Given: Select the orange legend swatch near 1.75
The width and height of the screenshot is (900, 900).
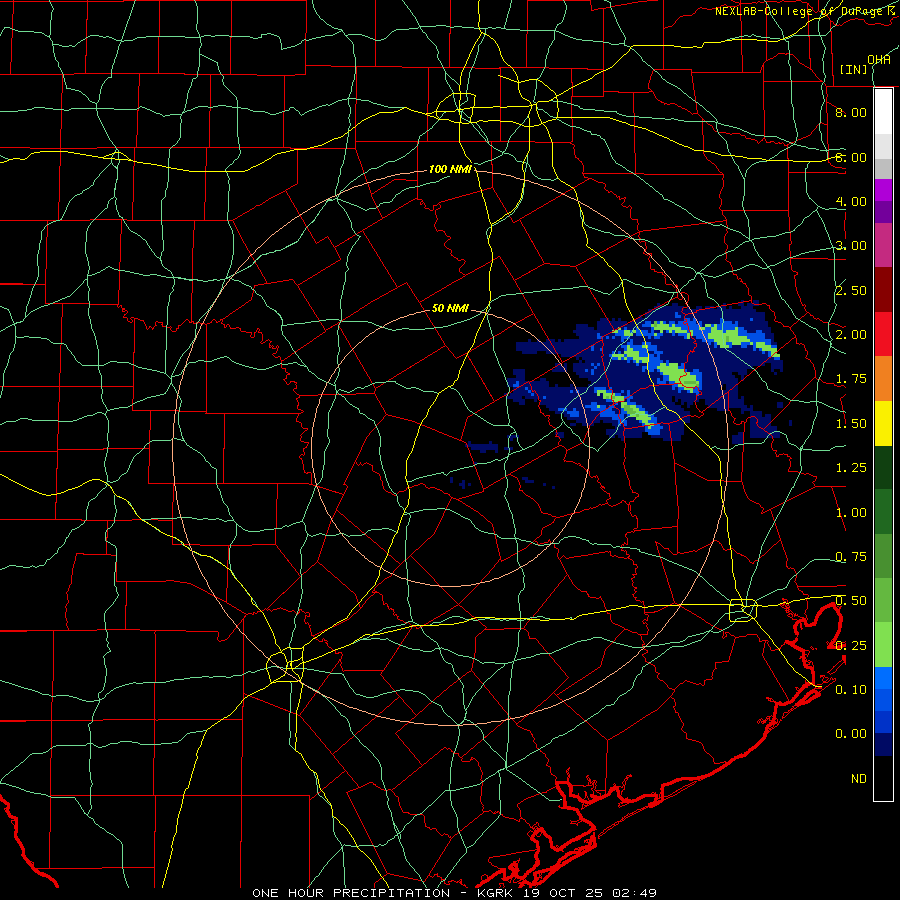Looking at the screenshot, I should coord(883,379).
